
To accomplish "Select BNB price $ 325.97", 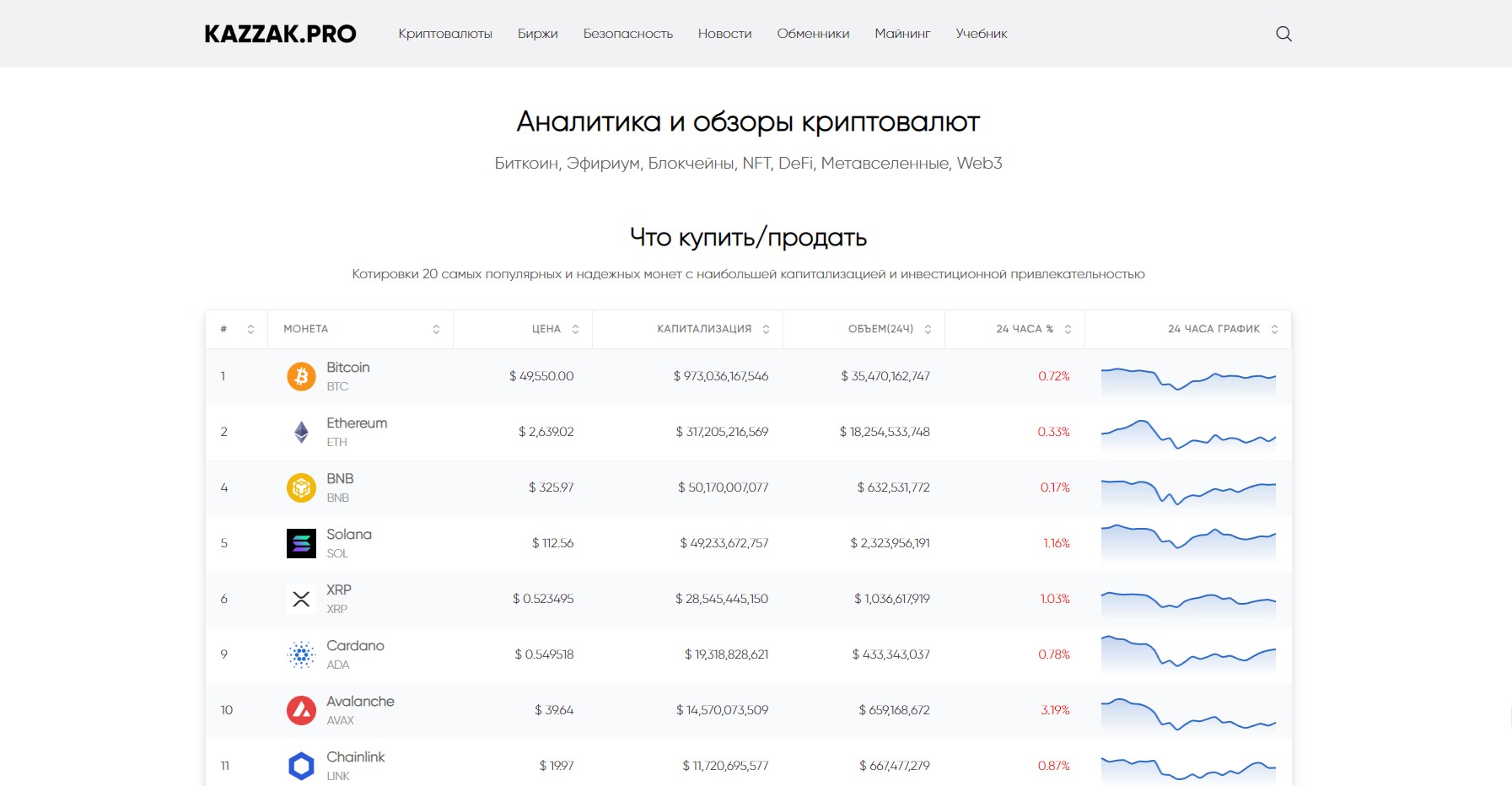I will [551, 487].
